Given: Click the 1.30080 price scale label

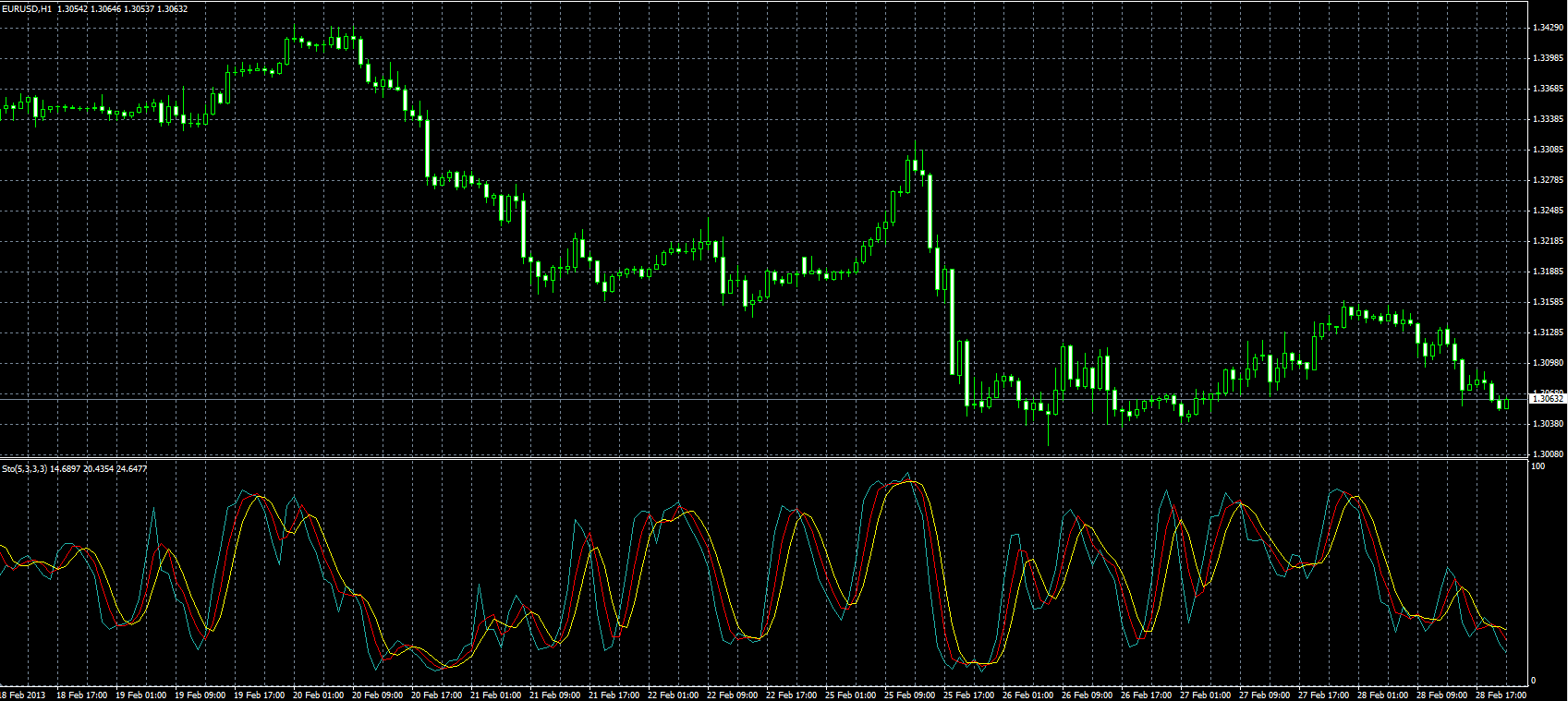Looking at the screenshot, I should coord(1548,454).
